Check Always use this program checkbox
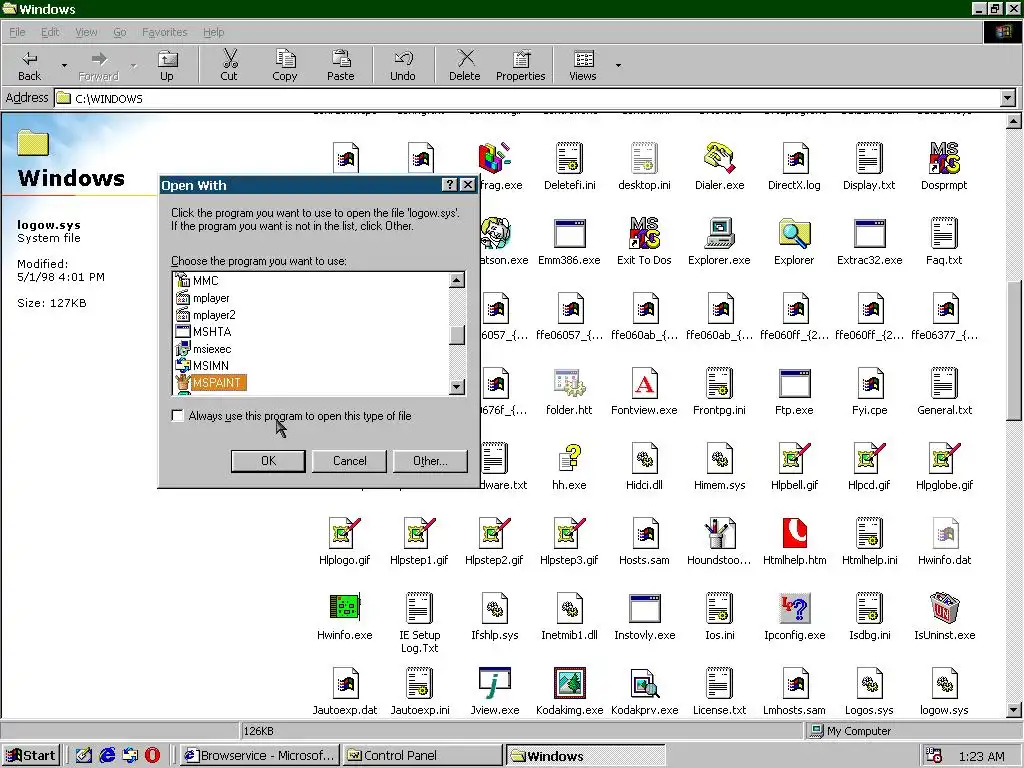 [178, 416]
